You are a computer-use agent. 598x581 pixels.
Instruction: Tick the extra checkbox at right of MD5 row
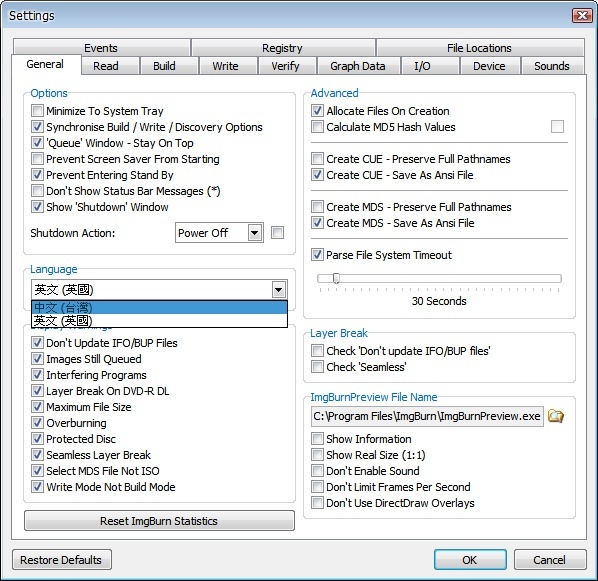click(x=557, y=126)
